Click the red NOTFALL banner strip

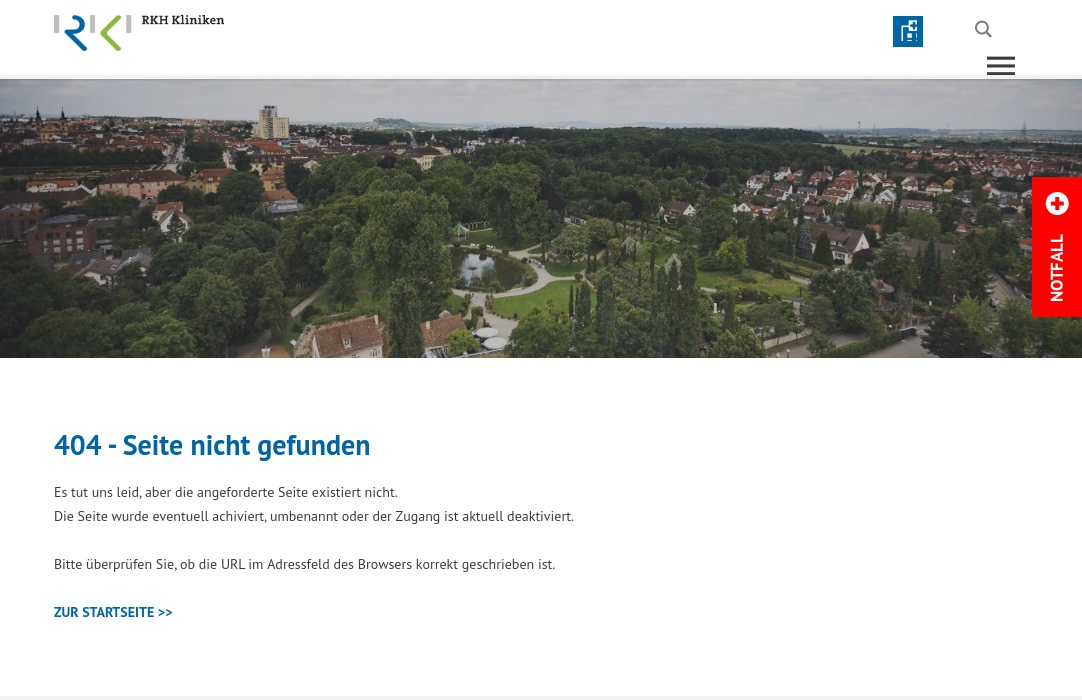(x=1057, y=247)
